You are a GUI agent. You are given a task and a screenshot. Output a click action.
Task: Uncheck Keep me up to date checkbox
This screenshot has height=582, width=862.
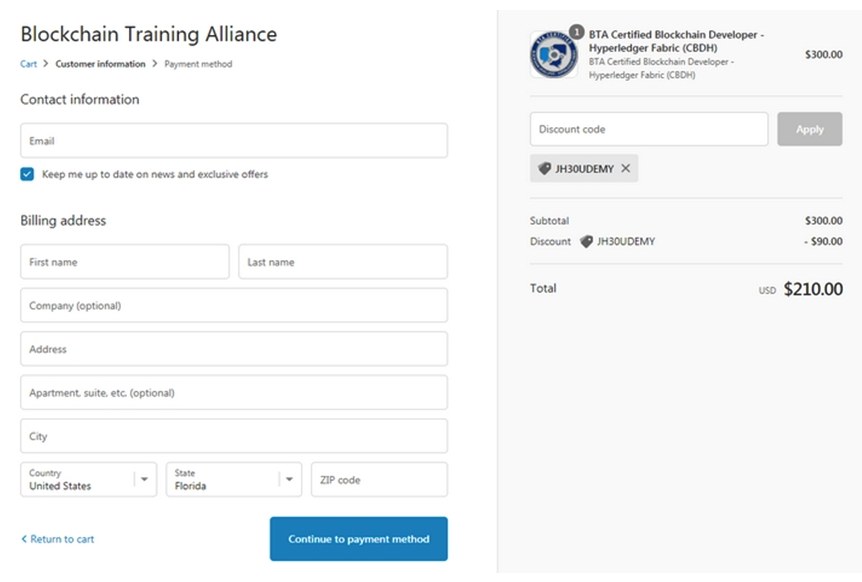(27, 174)
